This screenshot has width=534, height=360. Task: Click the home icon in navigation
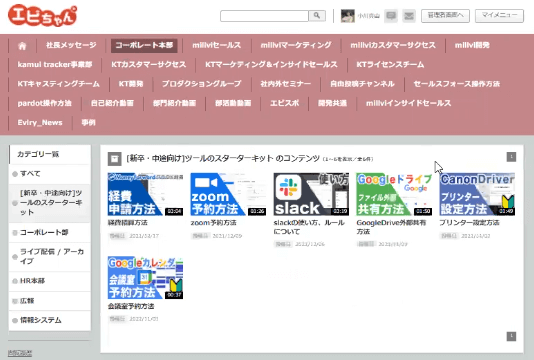click(x=22, y=46)
